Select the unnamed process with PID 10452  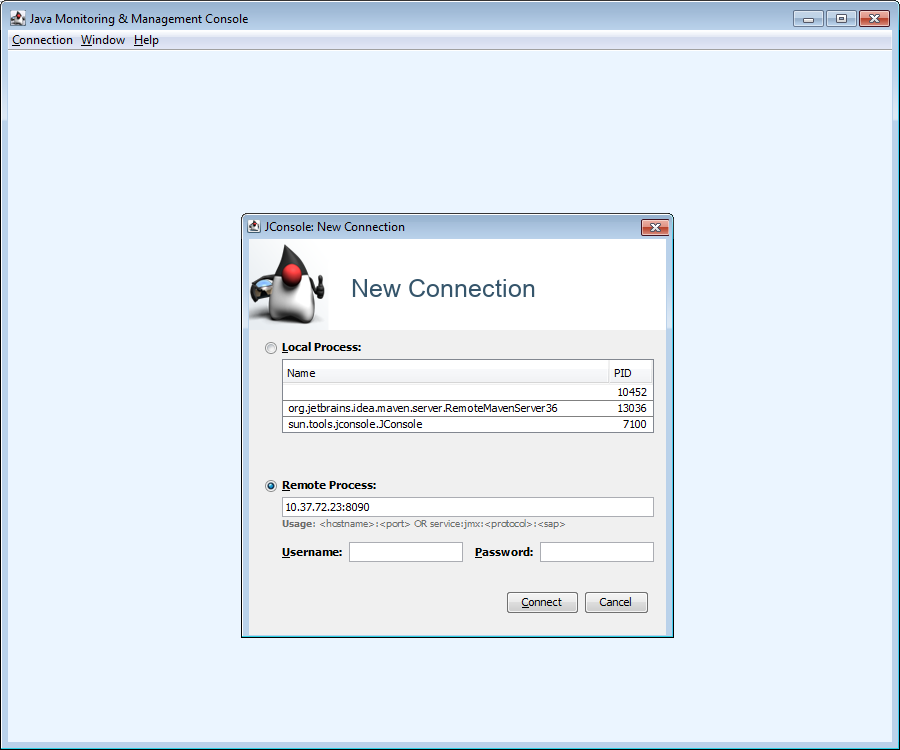(x=468, y=392)
